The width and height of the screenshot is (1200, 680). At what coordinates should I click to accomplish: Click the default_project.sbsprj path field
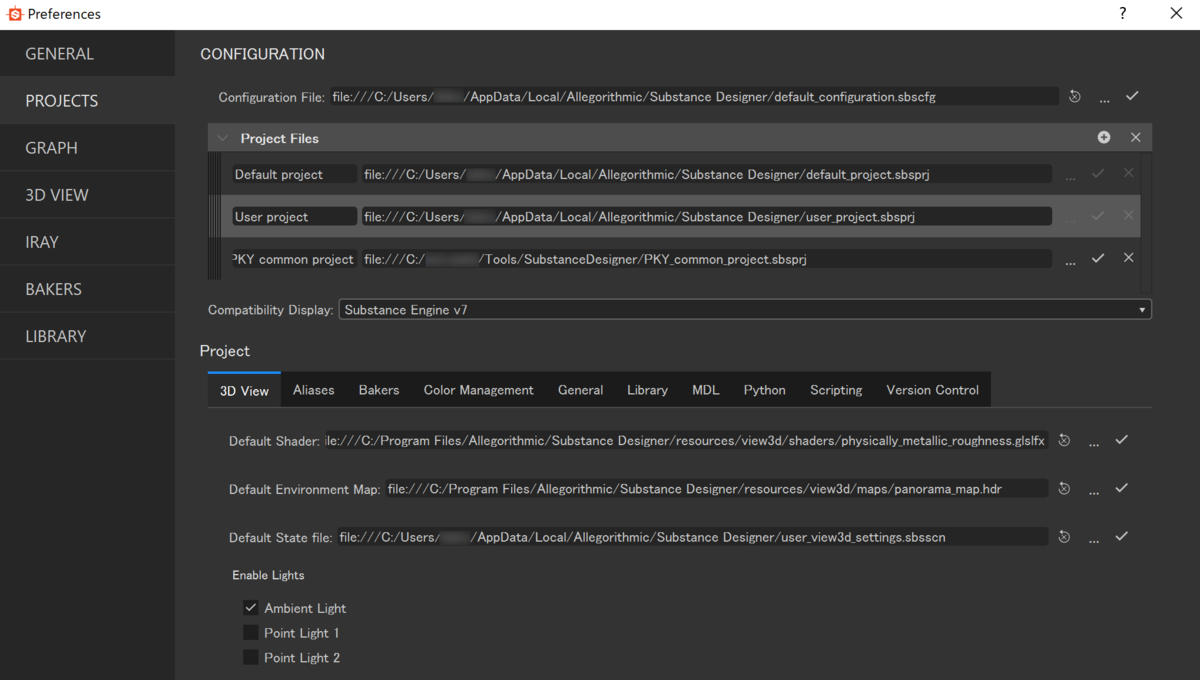[706, 174]
